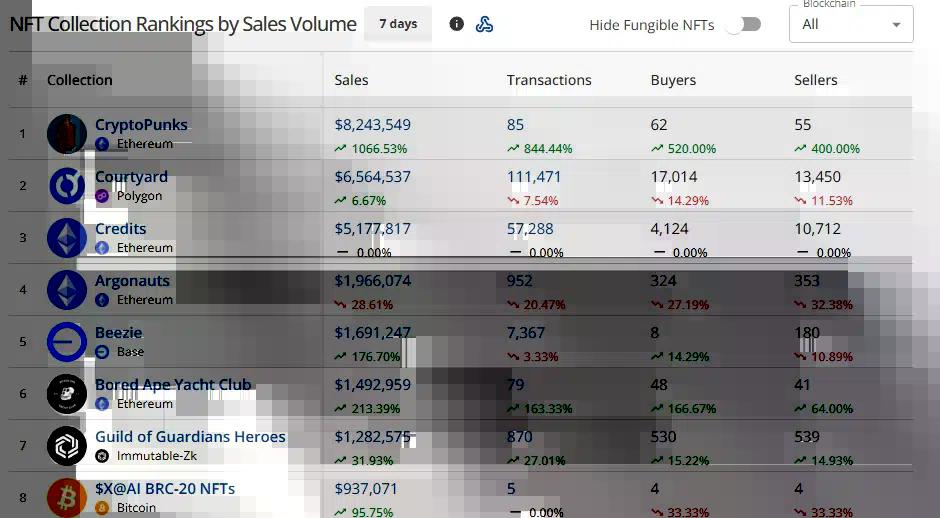Screen dimensions: 940x518
Task: Sort by the Transactions column header
Action: [x=549, y=80]
